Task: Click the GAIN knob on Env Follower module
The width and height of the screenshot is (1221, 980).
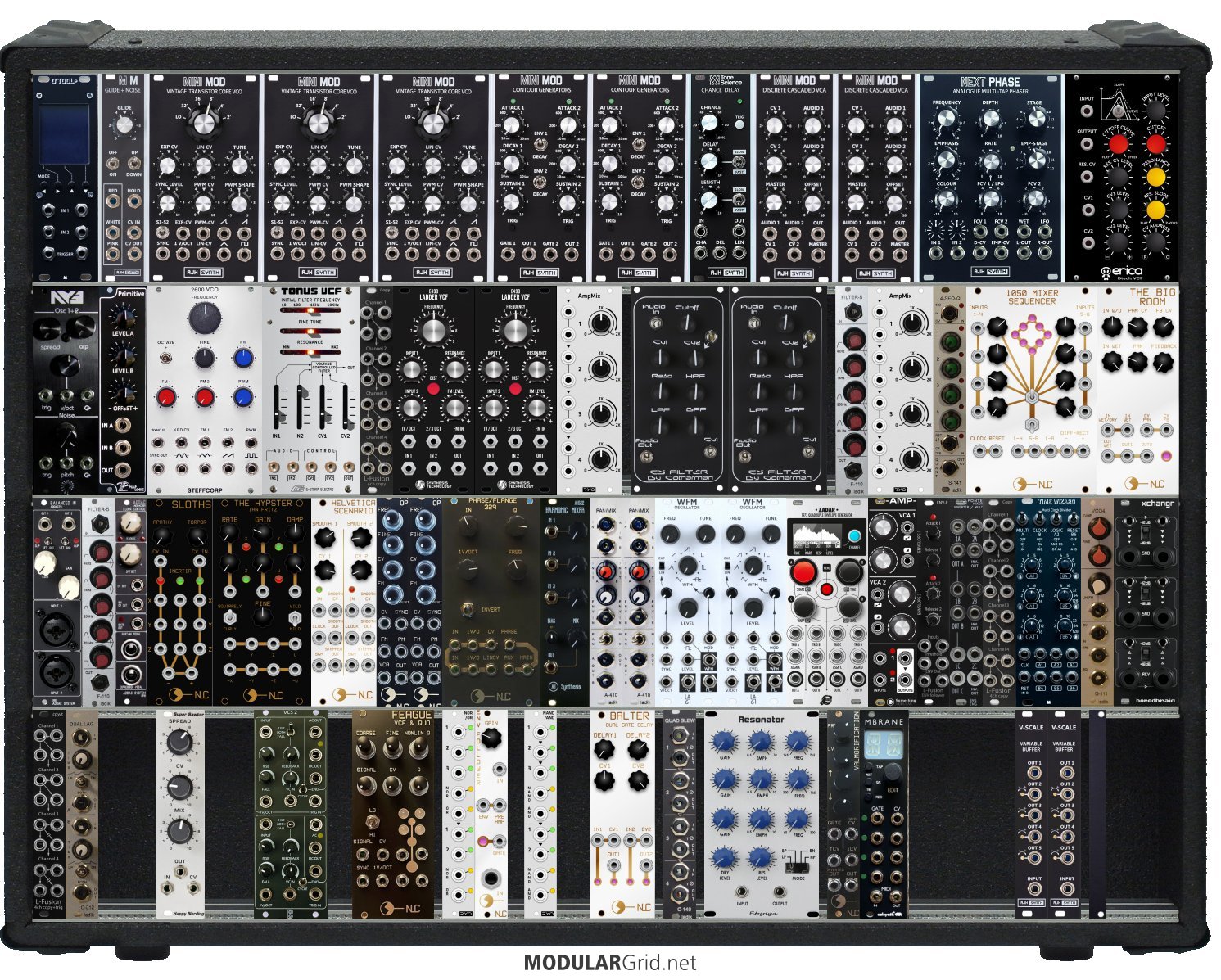Action: (491, 738)
